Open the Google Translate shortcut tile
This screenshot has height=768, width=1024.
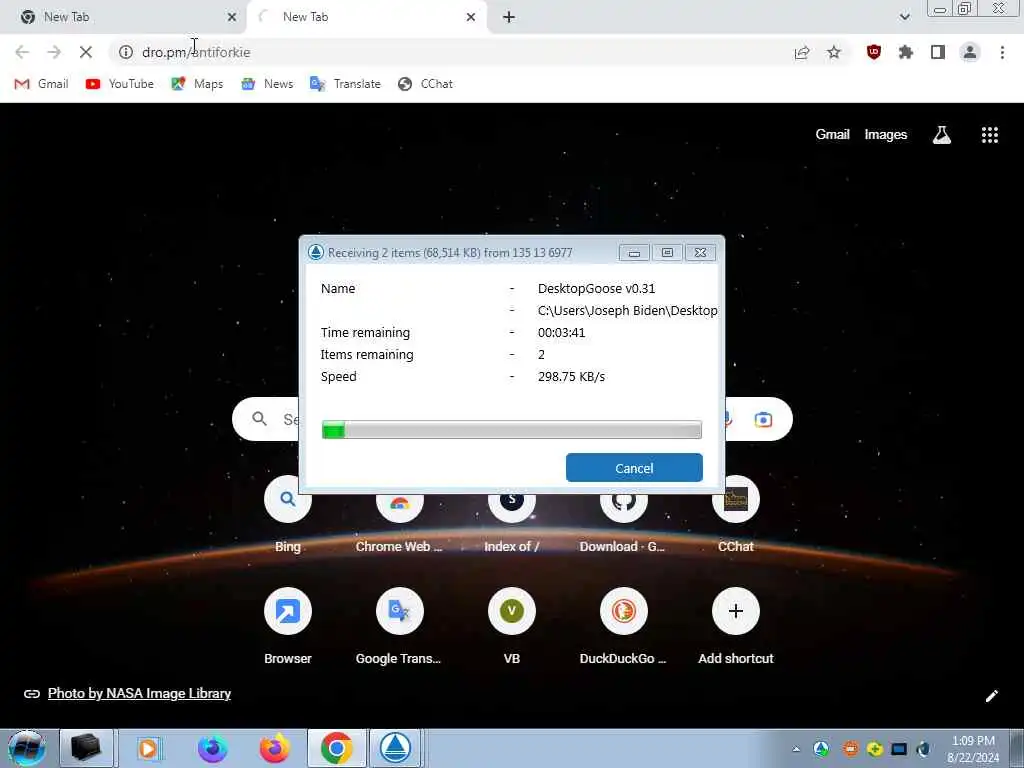[399, 626]
